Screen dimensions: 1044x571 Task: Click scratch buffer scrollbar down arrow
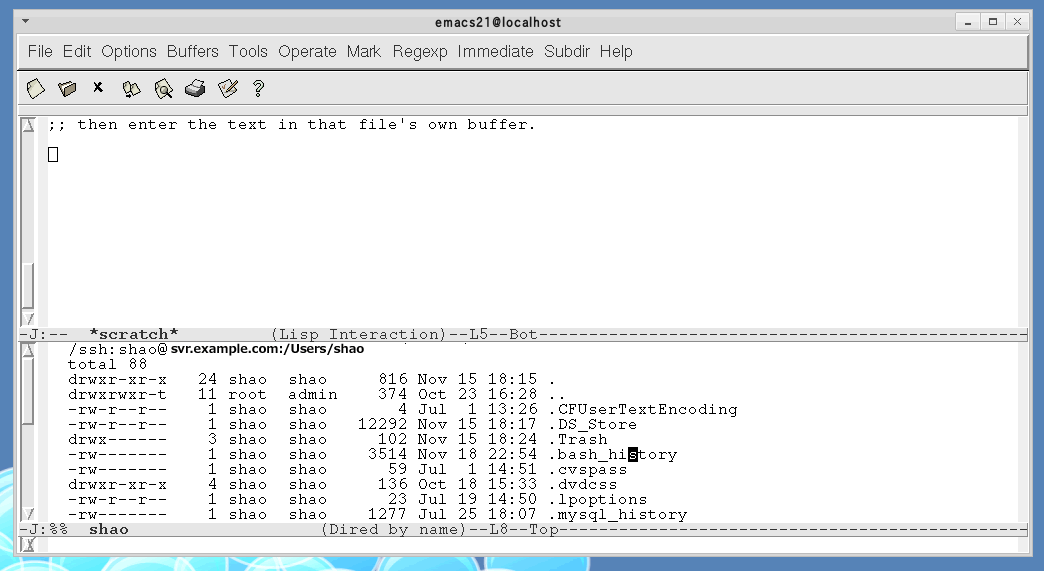tap(28, 319)
